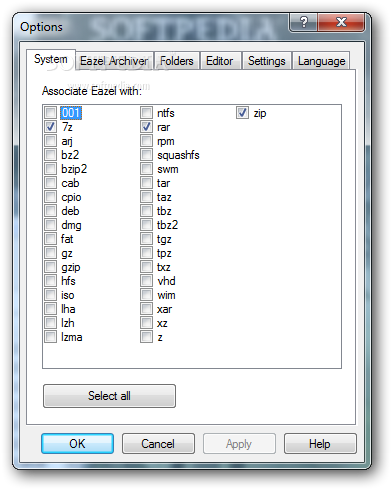
Task: Close the Options dialog
Action: point(341,22)
